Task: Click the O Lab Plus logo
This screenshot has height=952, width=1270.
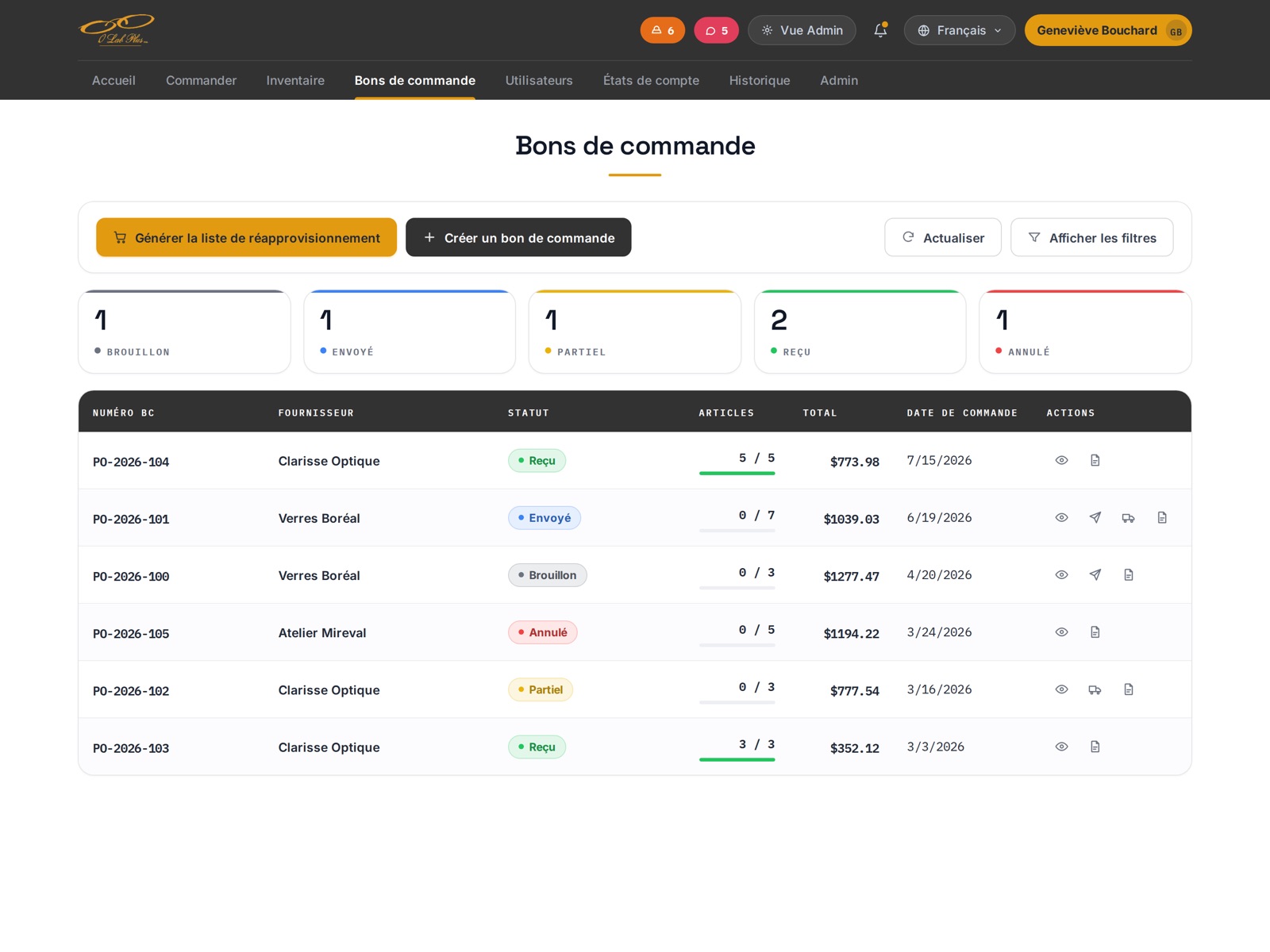Action: click(x=117, y=30)
